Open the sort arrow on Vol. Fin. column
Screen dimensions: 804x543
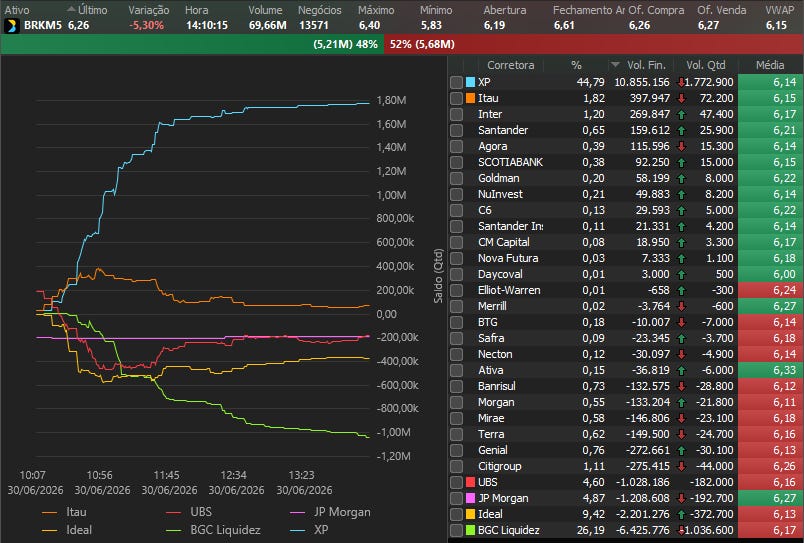(x=615, y=65)
